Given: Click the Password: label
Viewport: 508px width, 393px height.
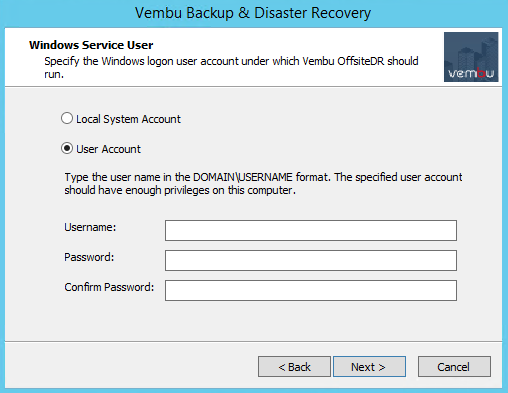Looking at the screenshot, I should tap(89, 257).
